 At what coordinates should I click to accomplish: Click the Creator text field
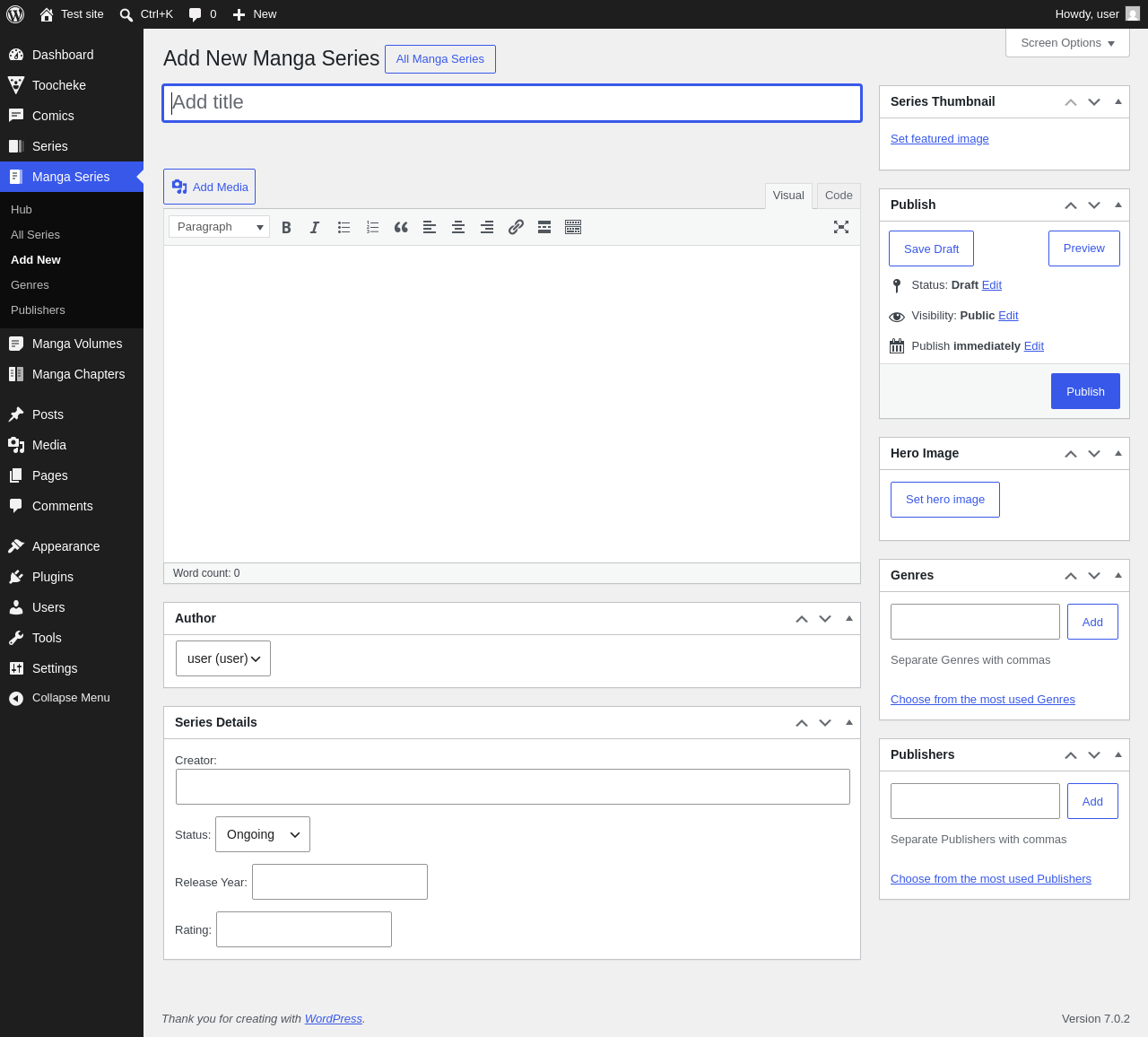513,787
